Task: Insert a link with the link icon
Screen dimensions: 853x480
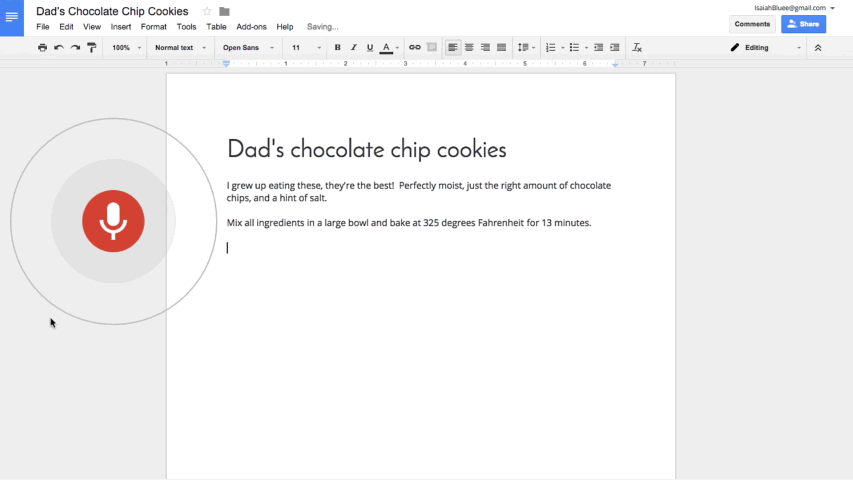Action: [415, 48]
